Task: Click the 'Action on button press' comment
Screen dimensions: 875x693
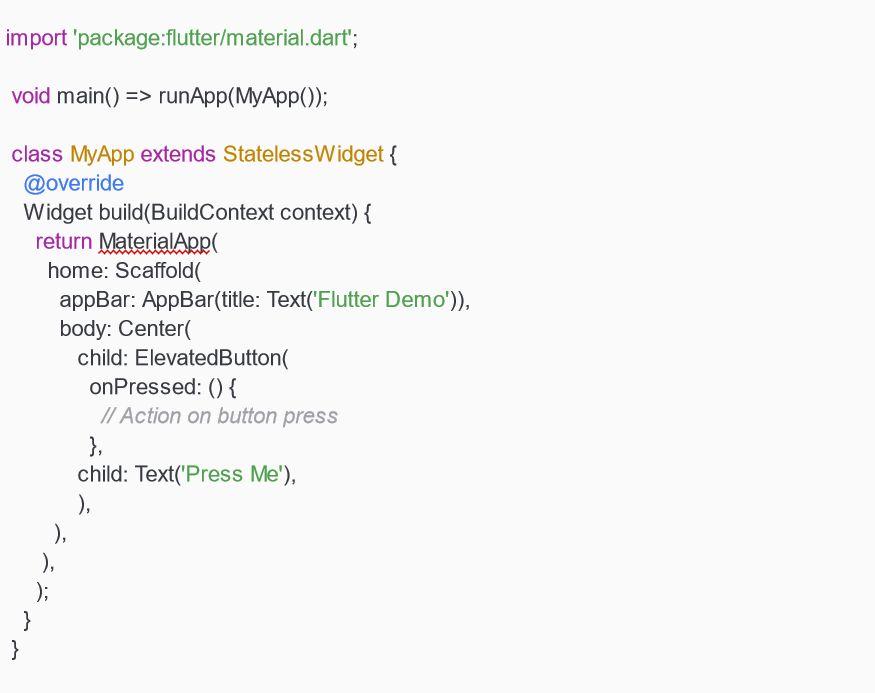Action: pos(220,416)
